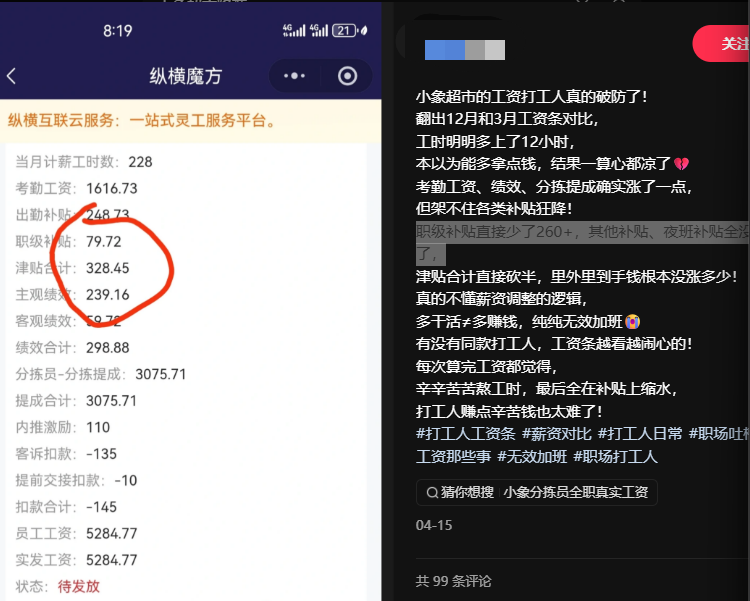Select the 绩效合计 298.88 row

(72, 348)
